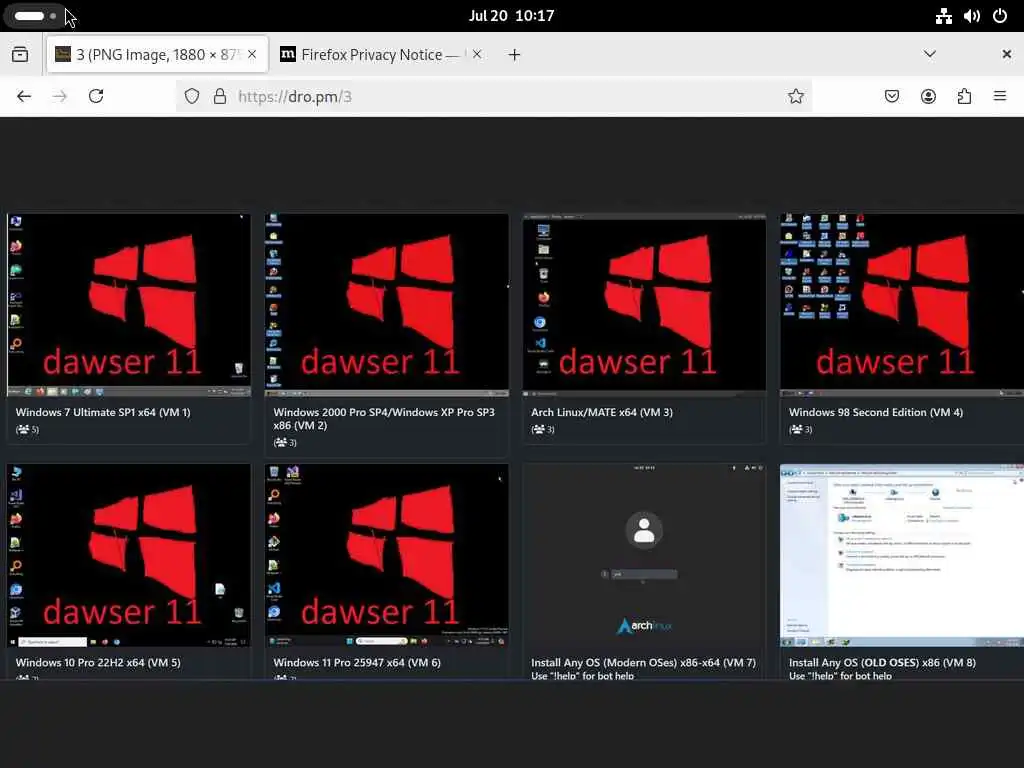The height and width of the screenshot is (768, 1024).
Task: Open the Firefox View icon
Action: (x=20, y=54)
